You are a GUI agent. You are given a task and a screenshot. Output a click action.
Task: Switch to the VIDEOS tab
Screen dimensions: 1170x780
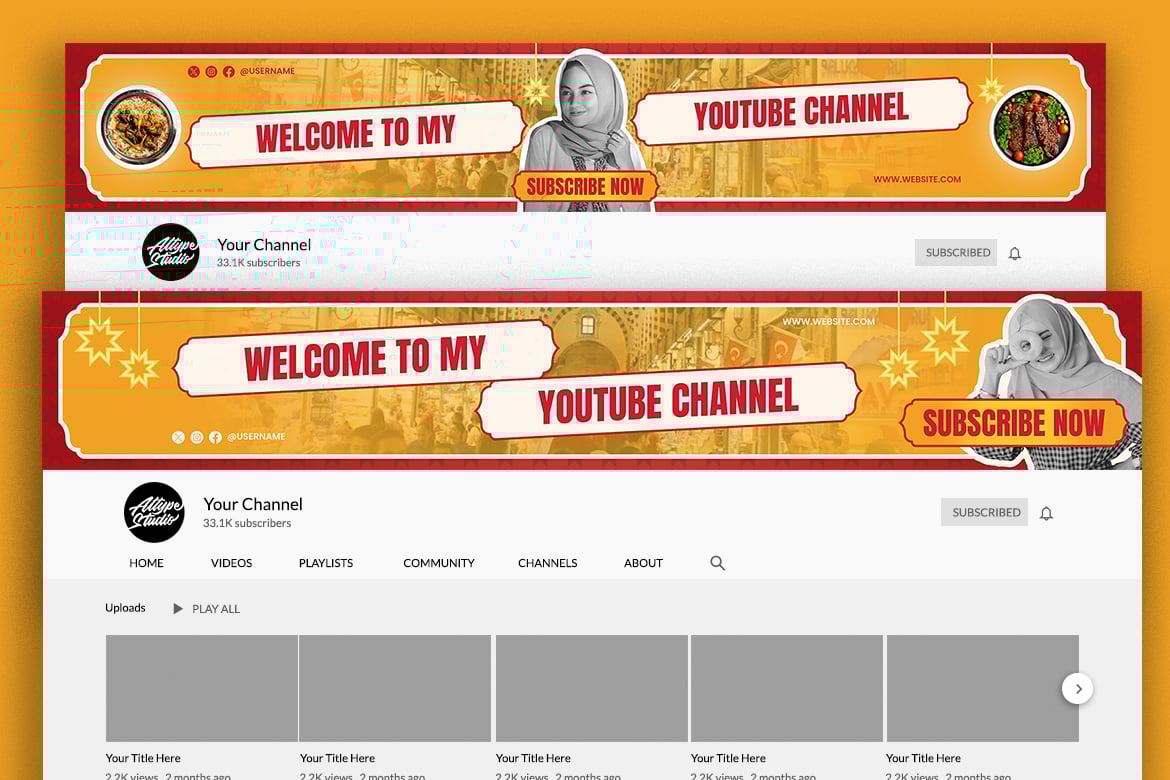231,563
